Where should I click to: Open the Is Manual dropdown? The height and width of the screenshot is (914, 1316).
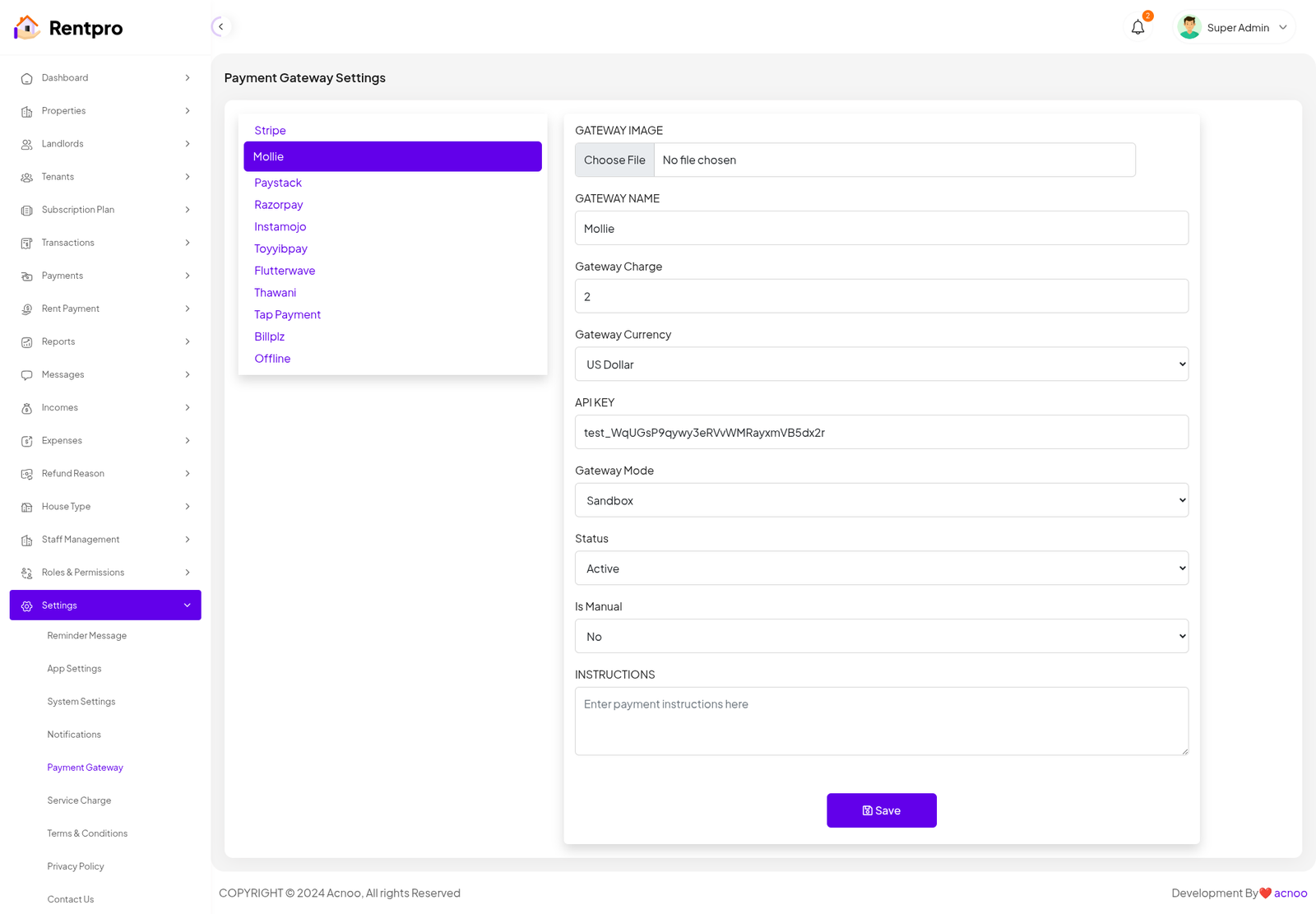pos(881,637)
